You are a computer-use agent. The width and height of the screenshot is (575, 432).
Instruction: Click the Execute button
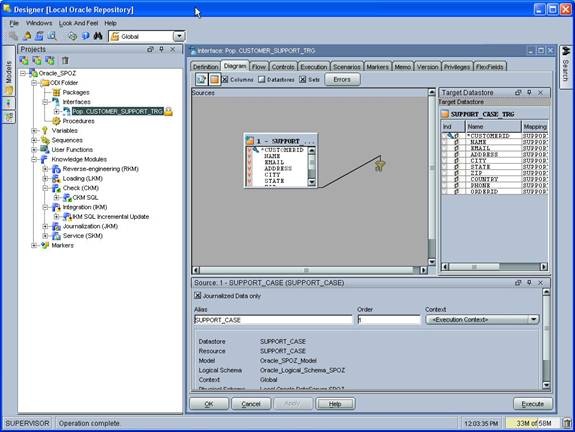click(x=532, y=404)
